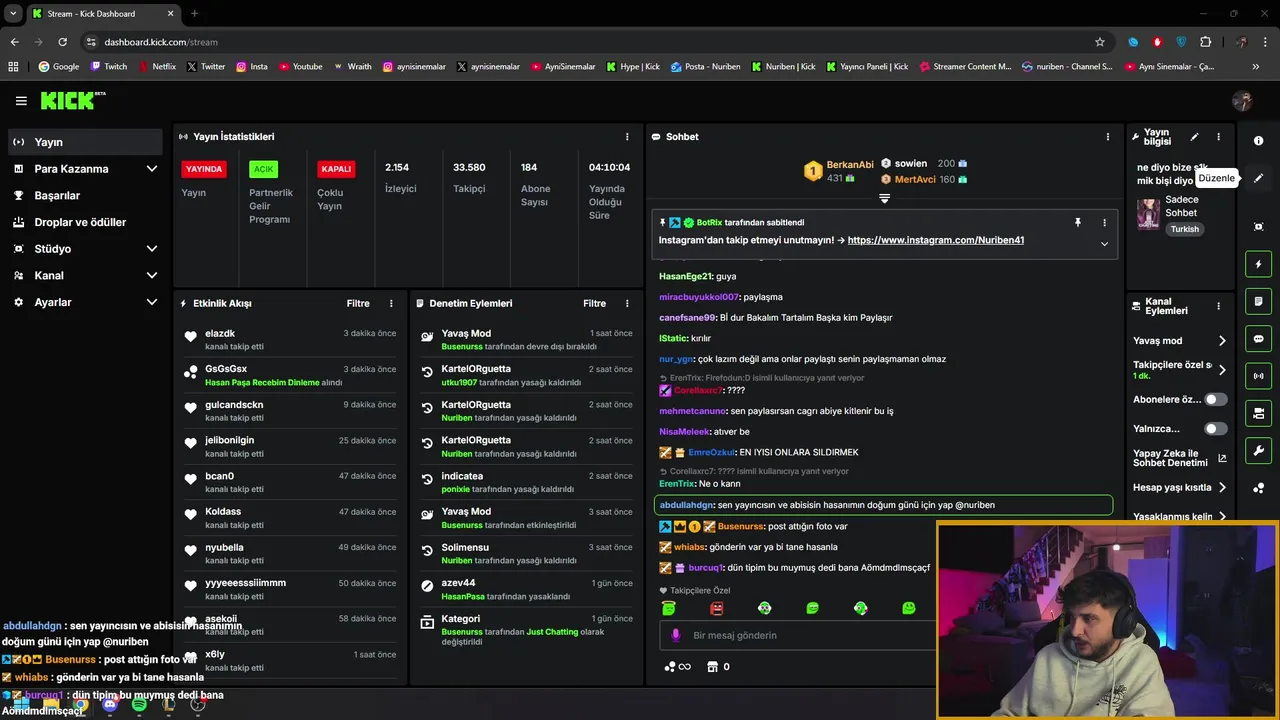Click the wrench icon in right rail
Viewport: 1280px width, 720px height.
coord(1258,451)
